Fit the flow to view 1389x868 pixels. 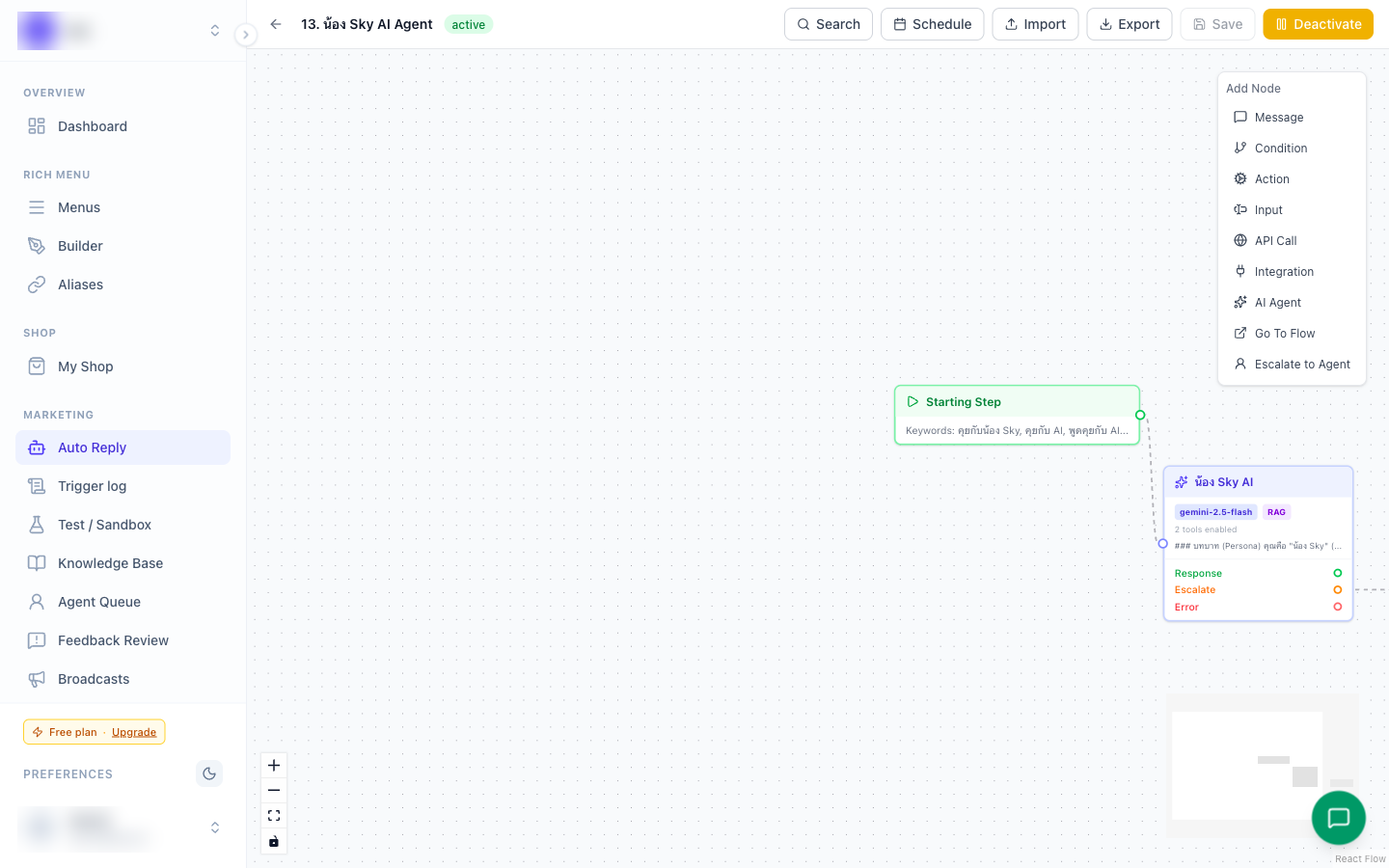click(274, 816)
